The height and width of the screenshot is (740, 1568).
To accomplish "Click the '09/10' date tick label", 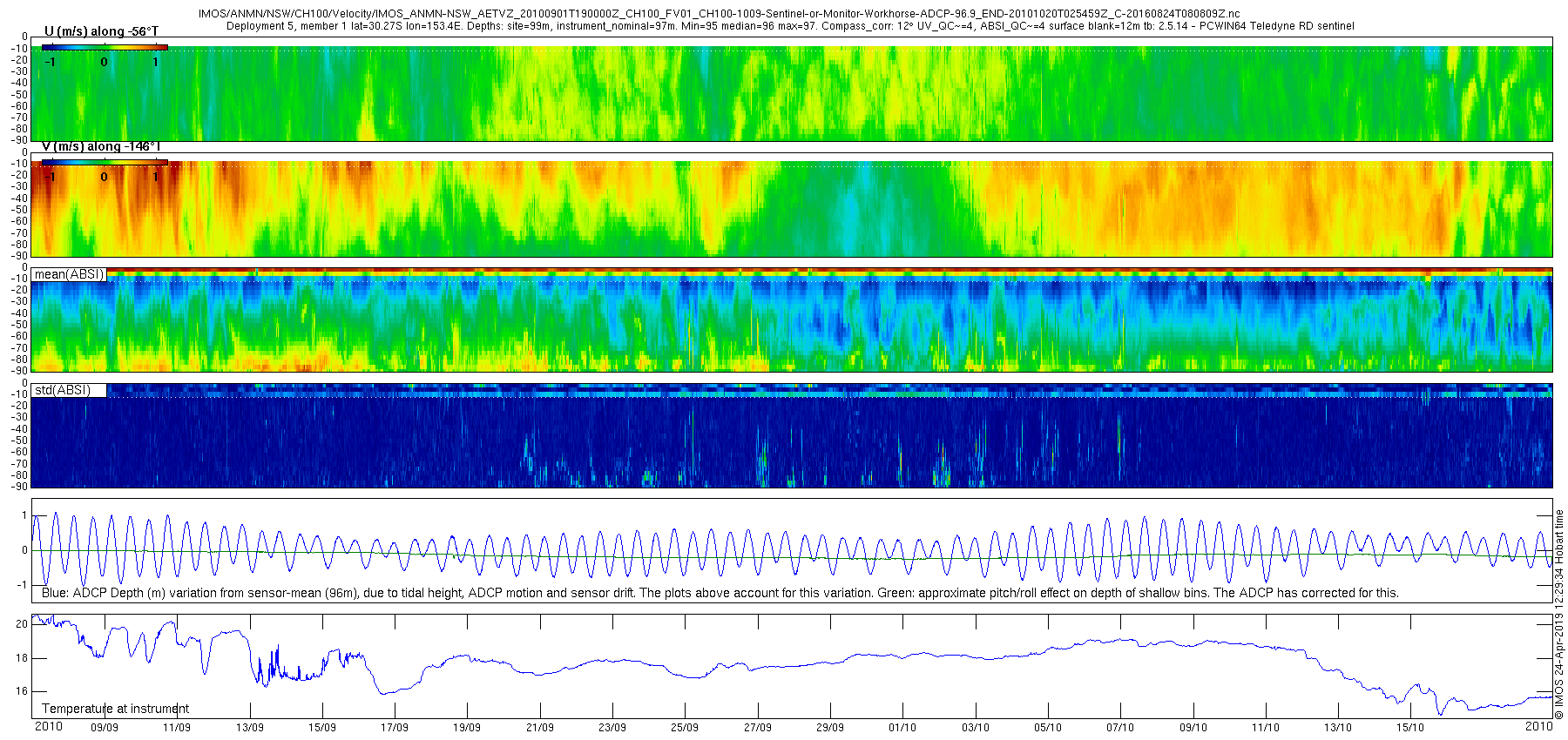I will pyautogui.click(x=1193, y=727).
